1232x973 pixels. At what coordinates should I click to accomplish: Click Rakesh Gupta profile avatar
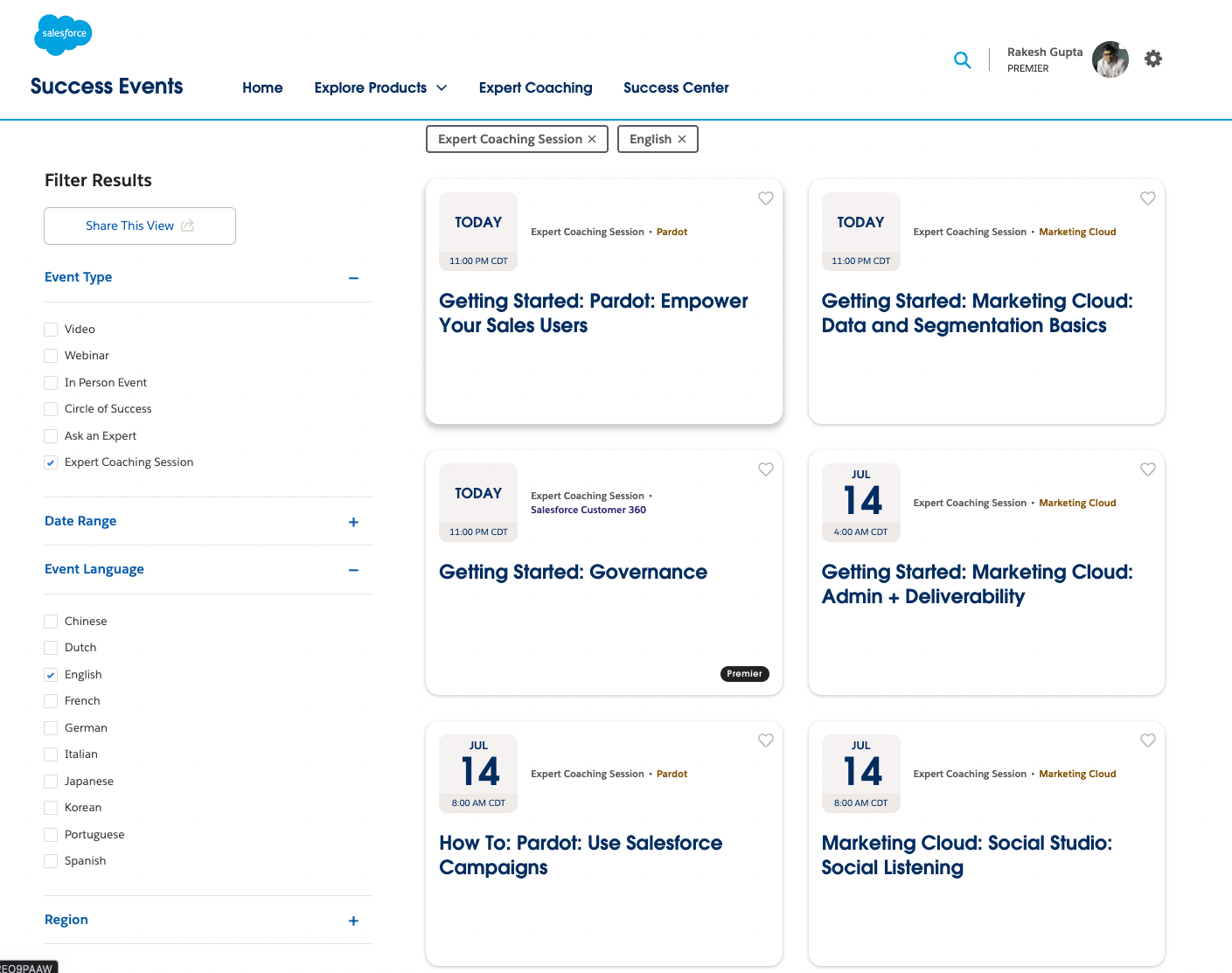1110,59
